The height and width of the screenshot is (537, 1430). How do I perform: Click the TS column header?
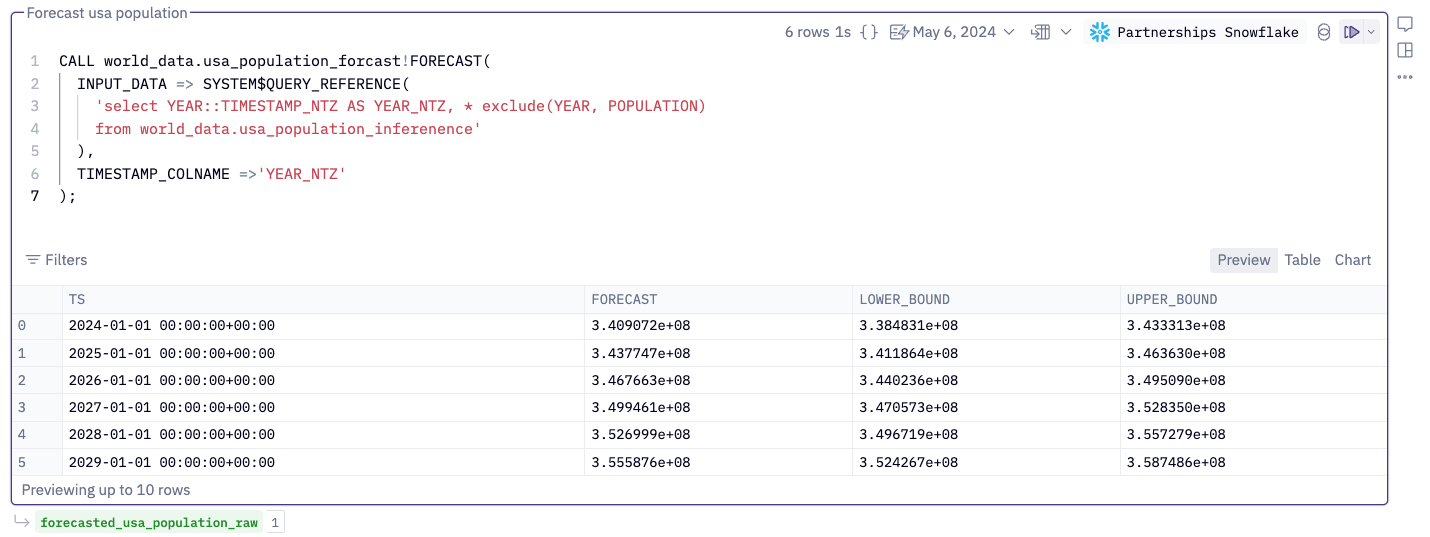click(322, 299)
